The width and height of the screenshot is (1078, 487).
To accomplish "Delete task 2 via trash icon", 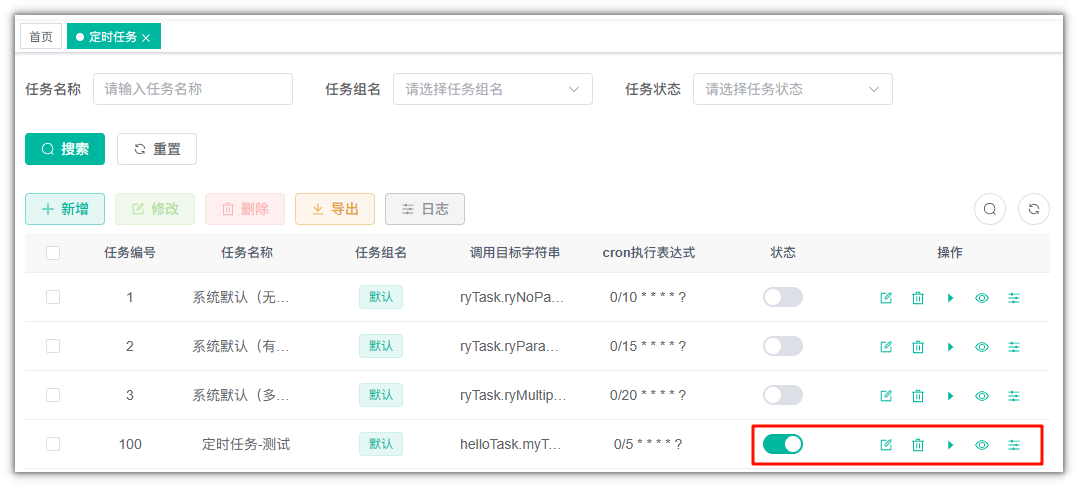I will [918, 347].
